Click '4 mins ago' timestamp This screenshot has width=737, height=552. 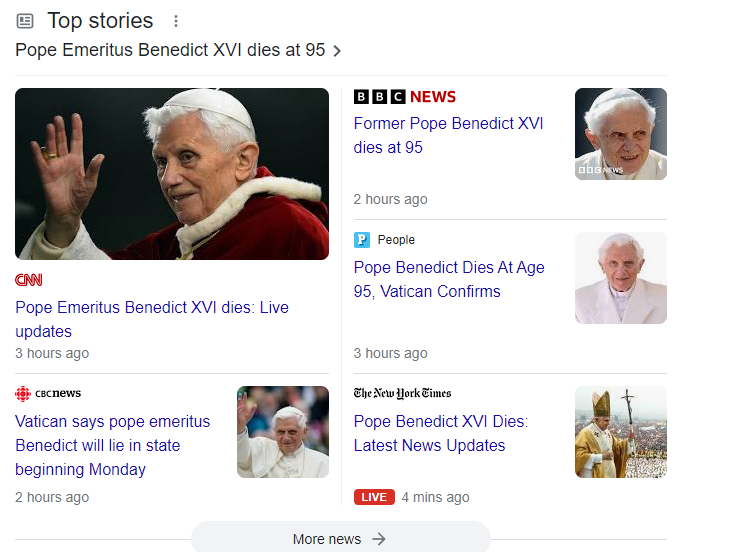point(435,497)
